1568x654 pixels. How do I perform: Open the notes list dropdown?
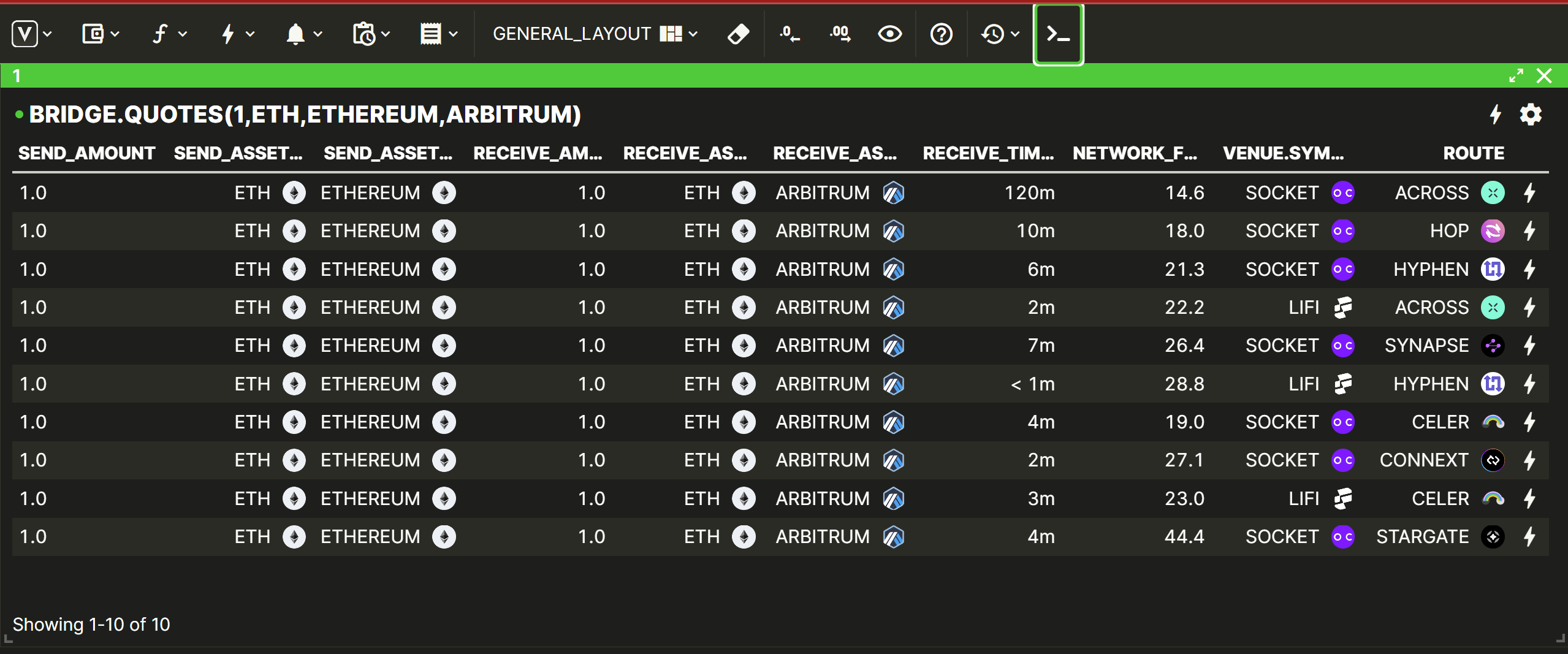[x=439, y=34]
